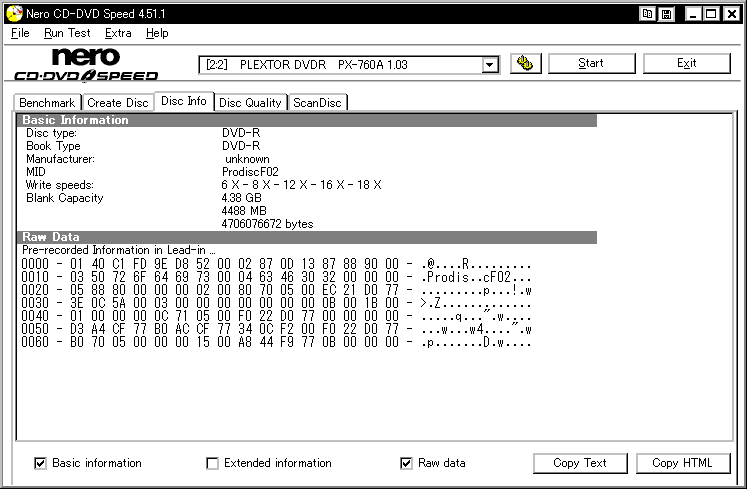Screen dimensions: 747x489
Task: Switch to the Create Disc tab
Action: click(x=118, y=102)
